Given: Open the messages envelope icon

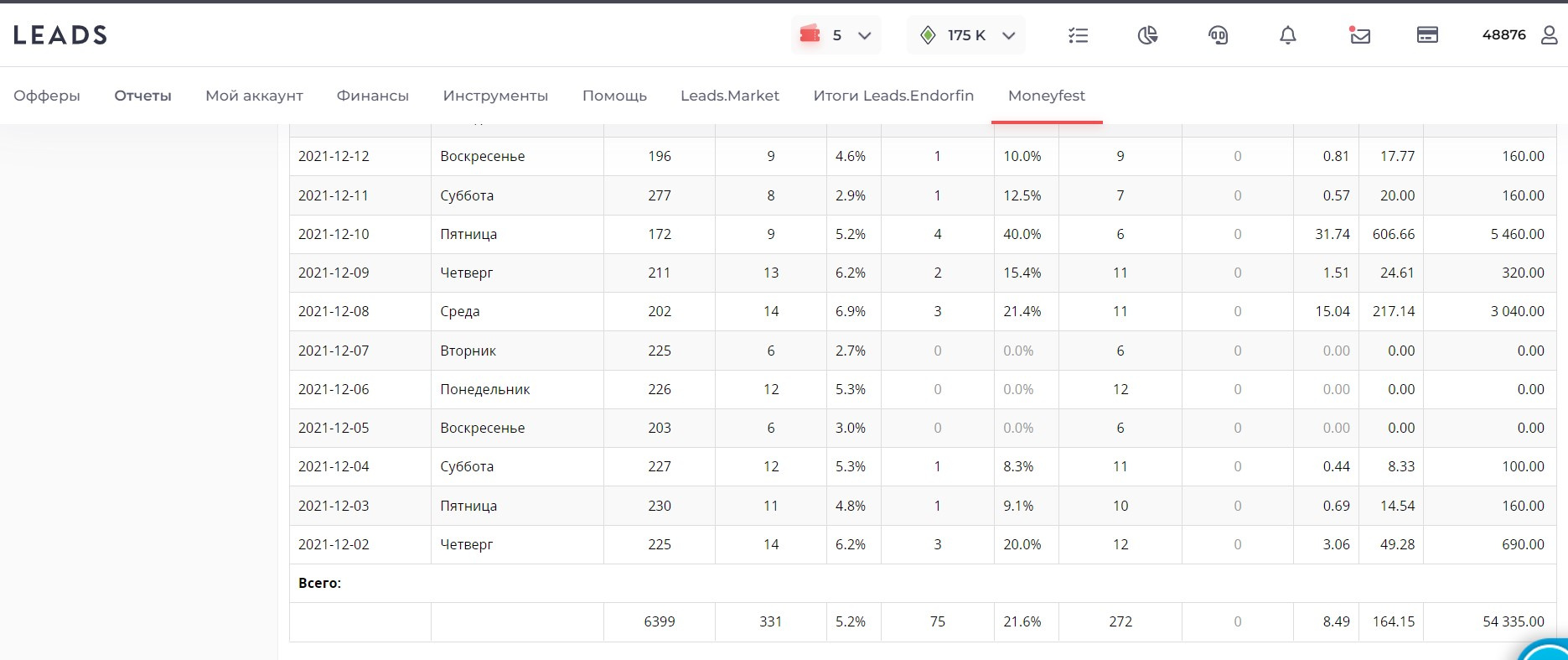Looking at the screenshot, I should (x=1359, y=35).
